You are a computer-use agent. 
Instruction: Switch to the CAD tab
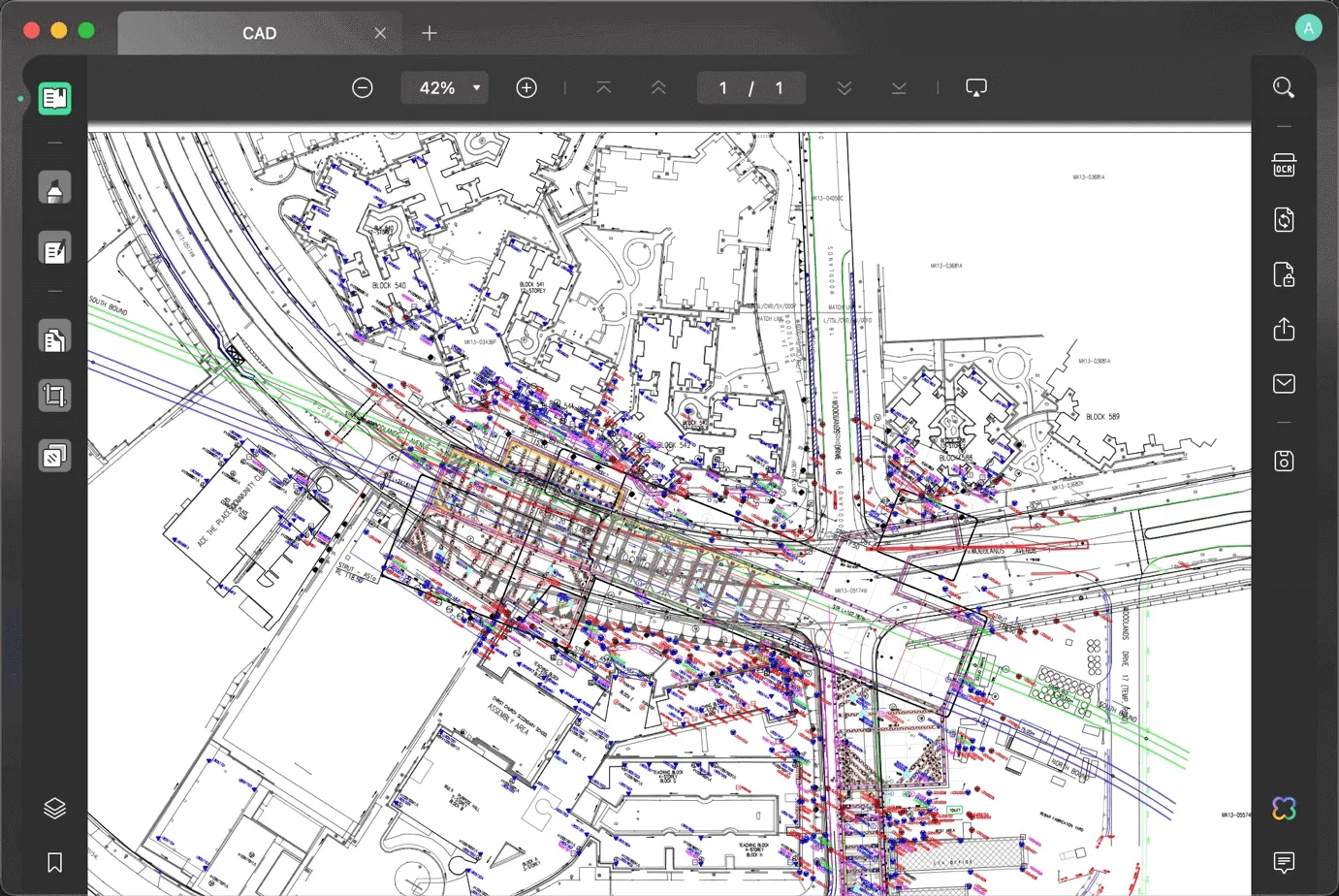259,33
